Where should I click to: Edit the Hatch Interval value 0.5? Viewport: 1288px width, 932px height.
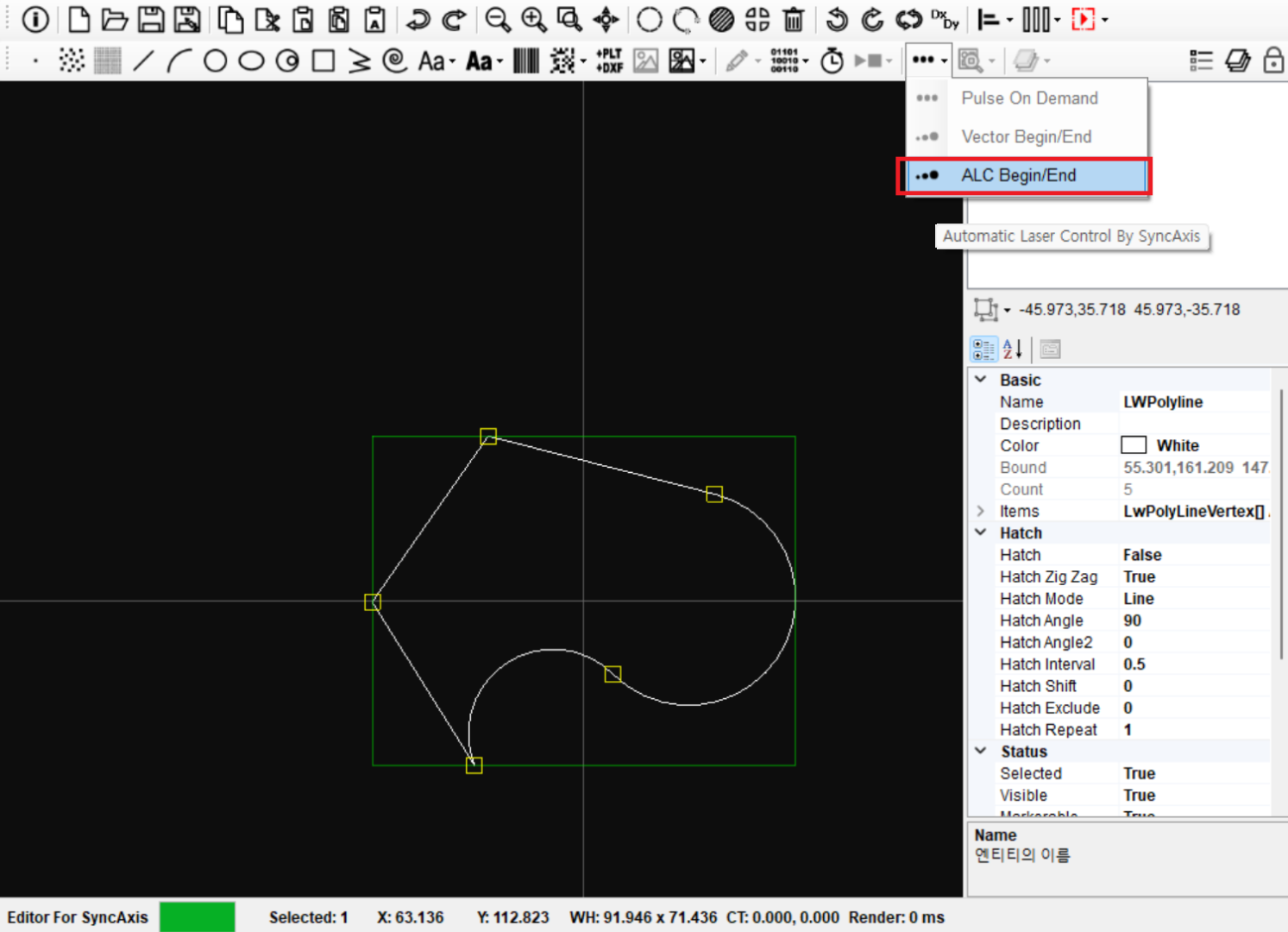pos(1194,664)
